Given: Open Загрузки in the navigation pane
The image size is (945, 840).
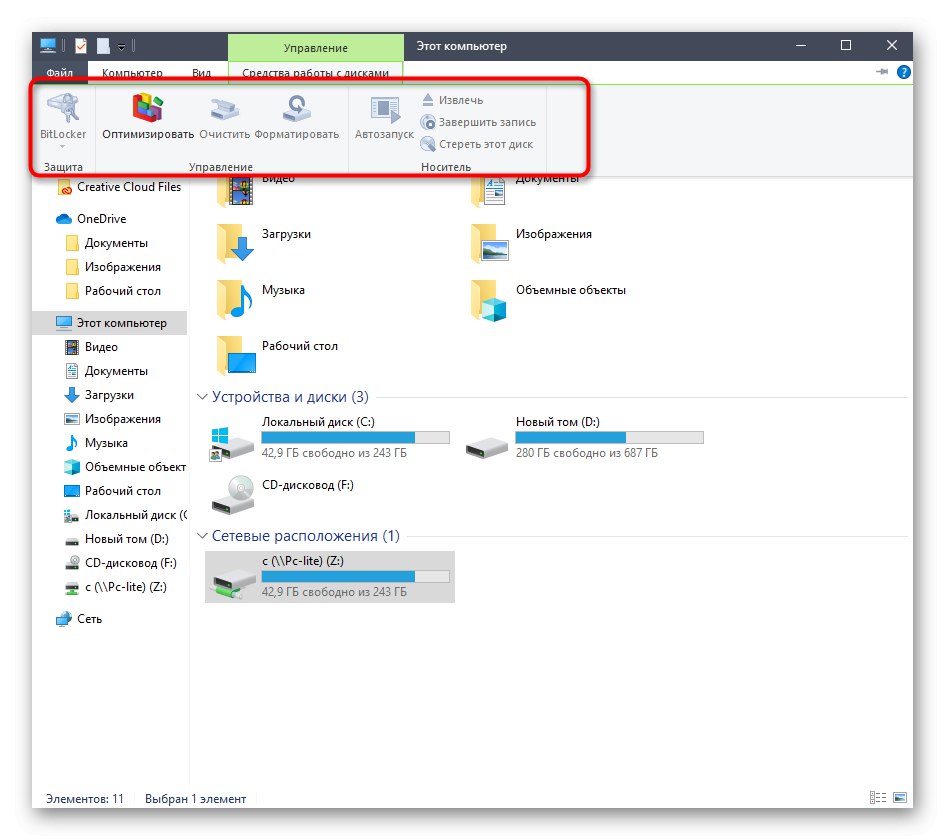Looking at the screenshot, I should [99, 395].
